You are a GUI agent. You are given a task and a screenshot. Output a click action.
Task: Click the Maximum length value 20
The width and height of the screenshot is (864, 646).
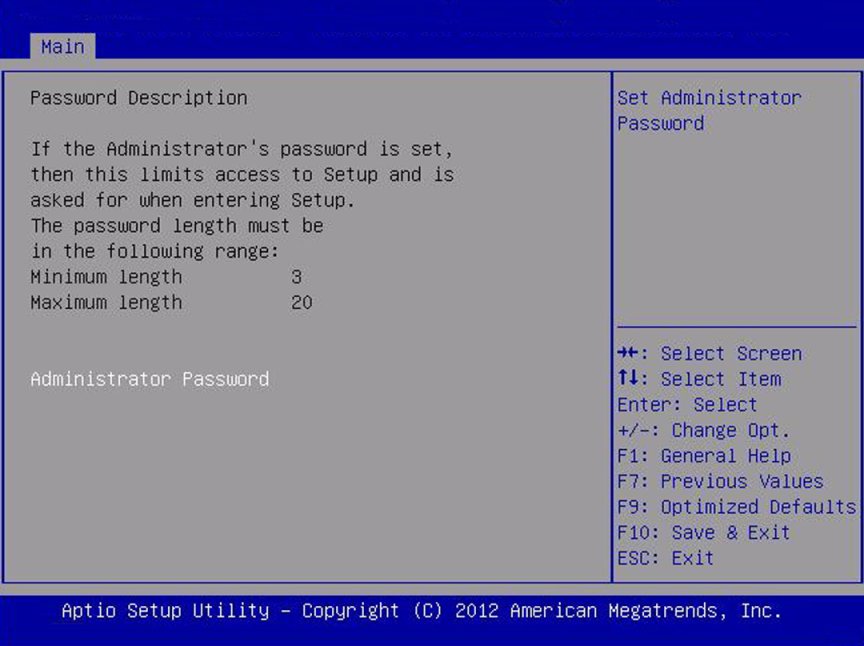[x=301, y=302]
